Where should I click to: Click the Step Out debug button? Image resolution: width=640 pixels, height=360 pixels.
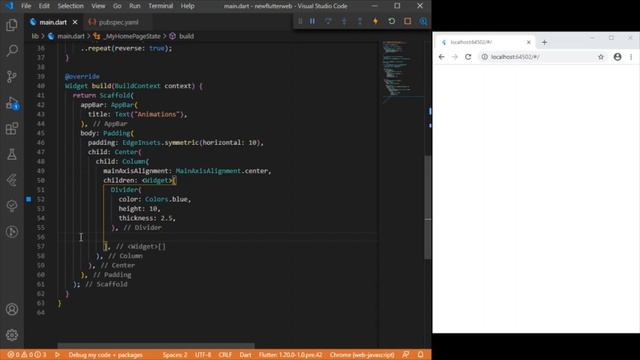[360, 21]
